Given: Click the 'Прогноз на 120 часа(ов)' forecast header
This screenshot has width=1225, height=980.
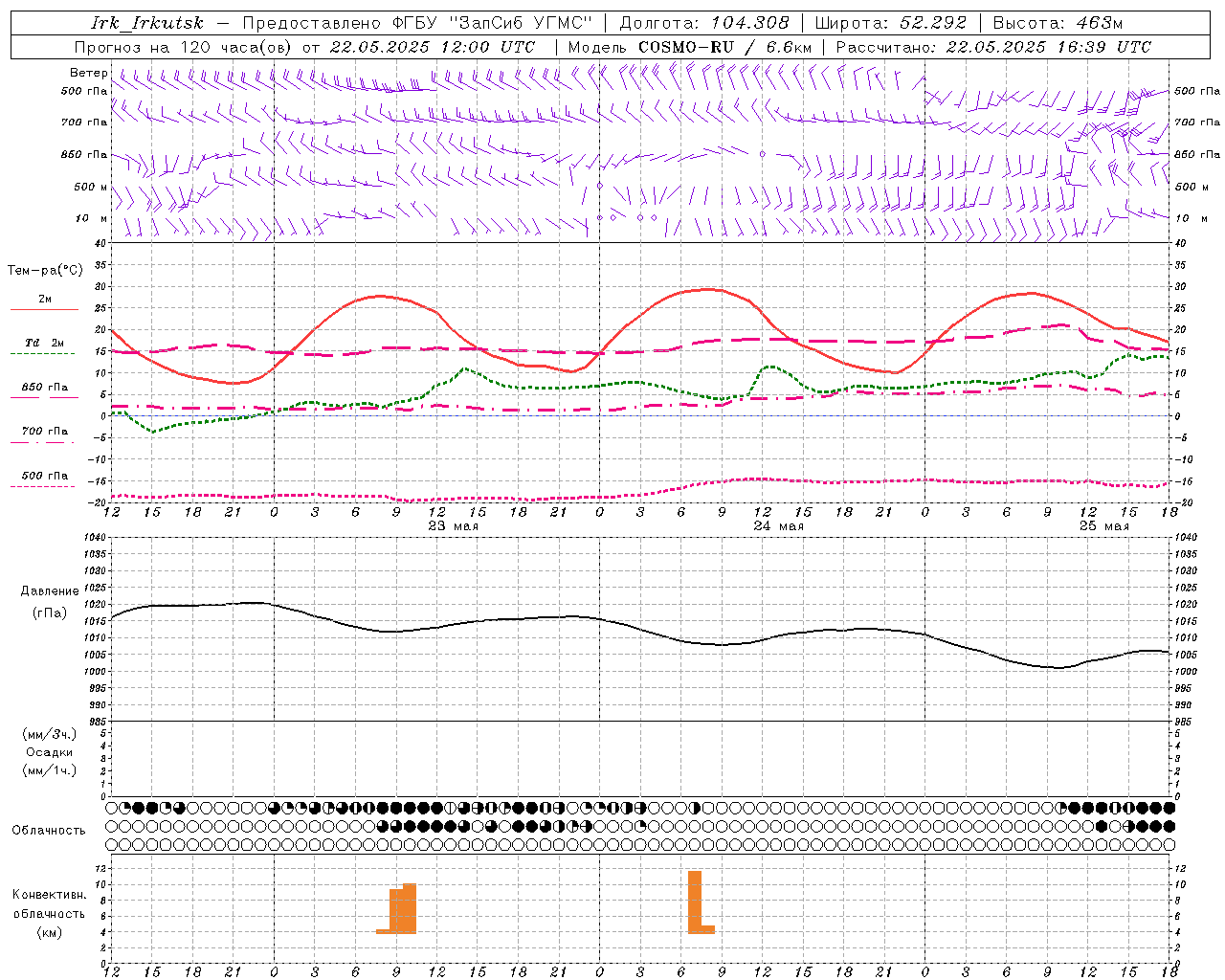Looking at the screenshot, I should (183, 47).
